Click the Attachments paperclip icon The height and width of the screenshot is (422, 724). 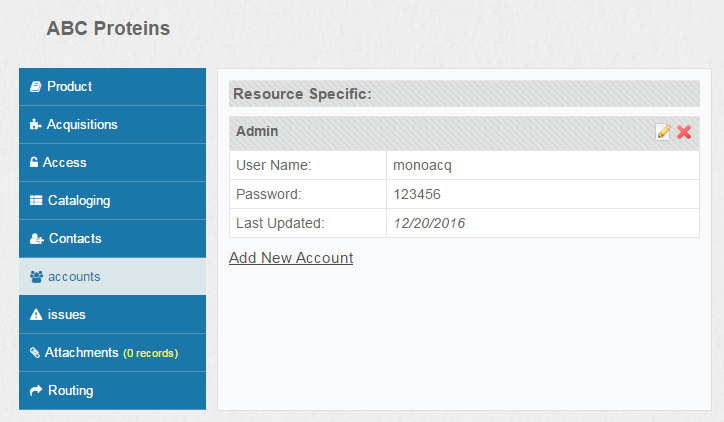click(x=35, y=353)
